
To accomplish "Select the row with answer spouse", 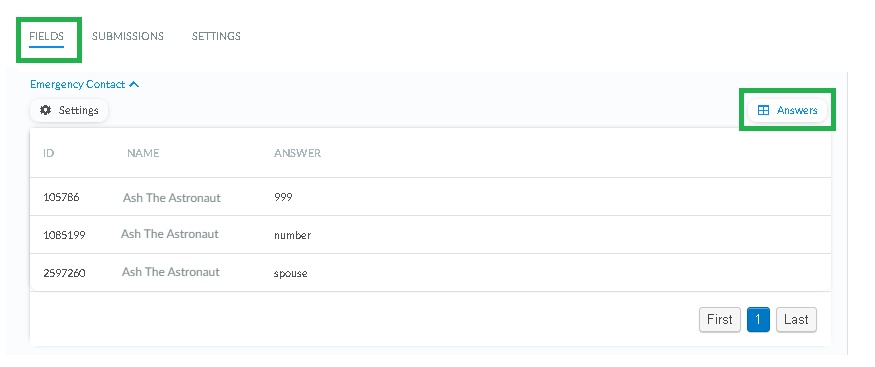I will point(430,273).
